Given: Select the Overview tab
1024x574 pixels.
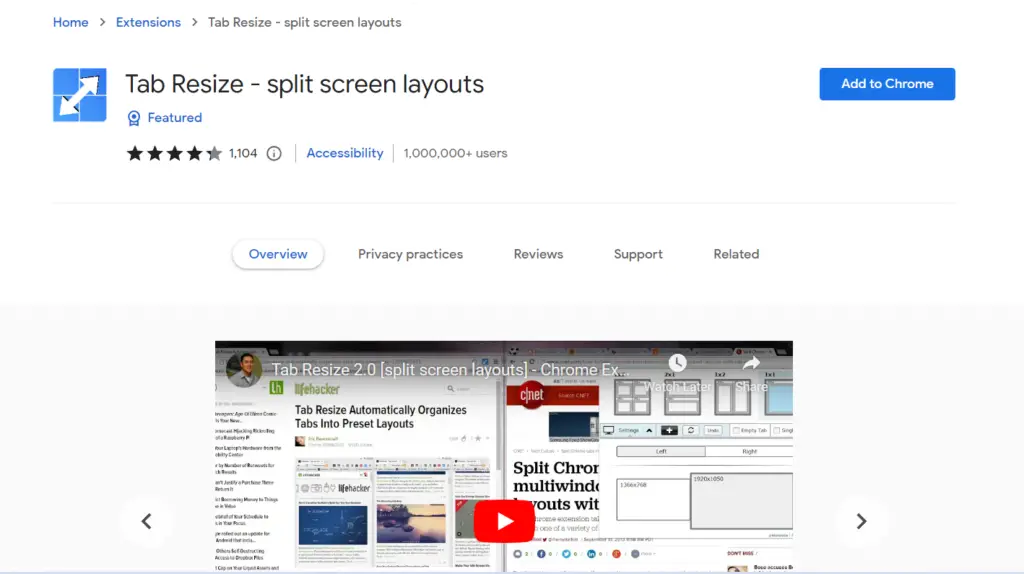Looking at the screenshot, I should point(278,254).
